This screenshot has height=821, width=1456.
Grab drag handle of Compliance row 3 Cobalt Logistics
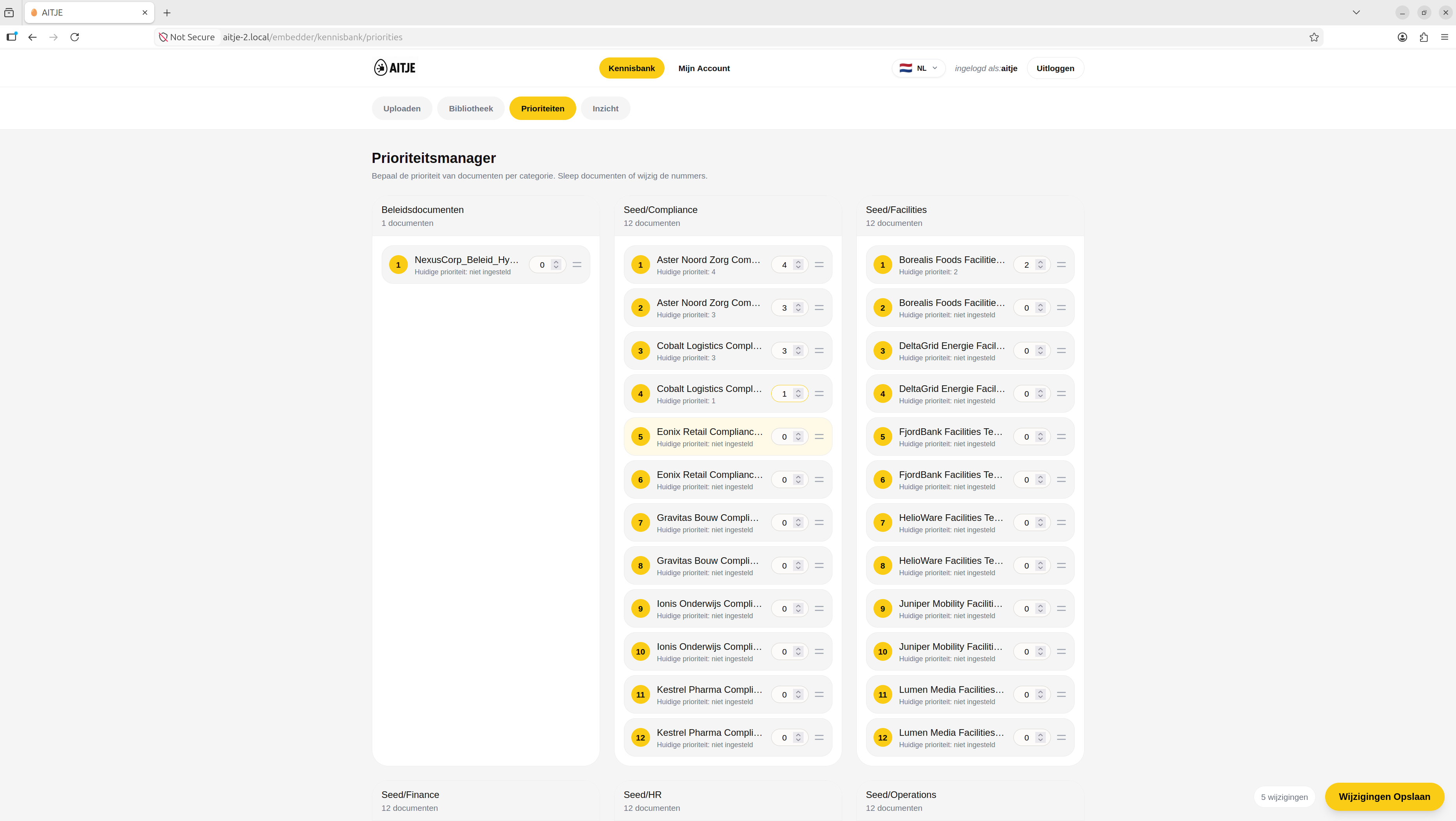[x=819, y=351]
